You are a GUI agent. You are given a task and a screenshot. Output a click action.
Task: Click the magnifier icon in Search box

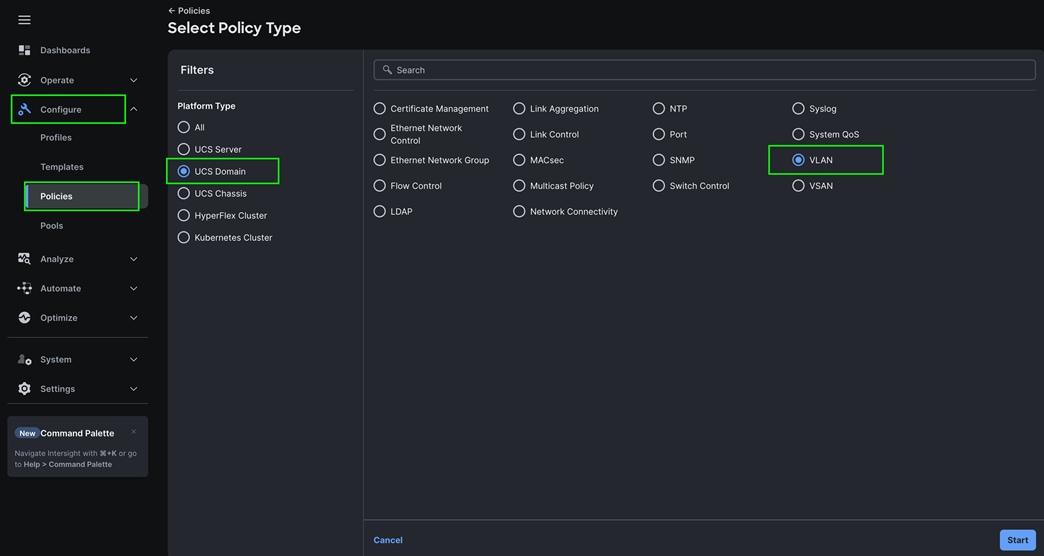coord(387,70)
